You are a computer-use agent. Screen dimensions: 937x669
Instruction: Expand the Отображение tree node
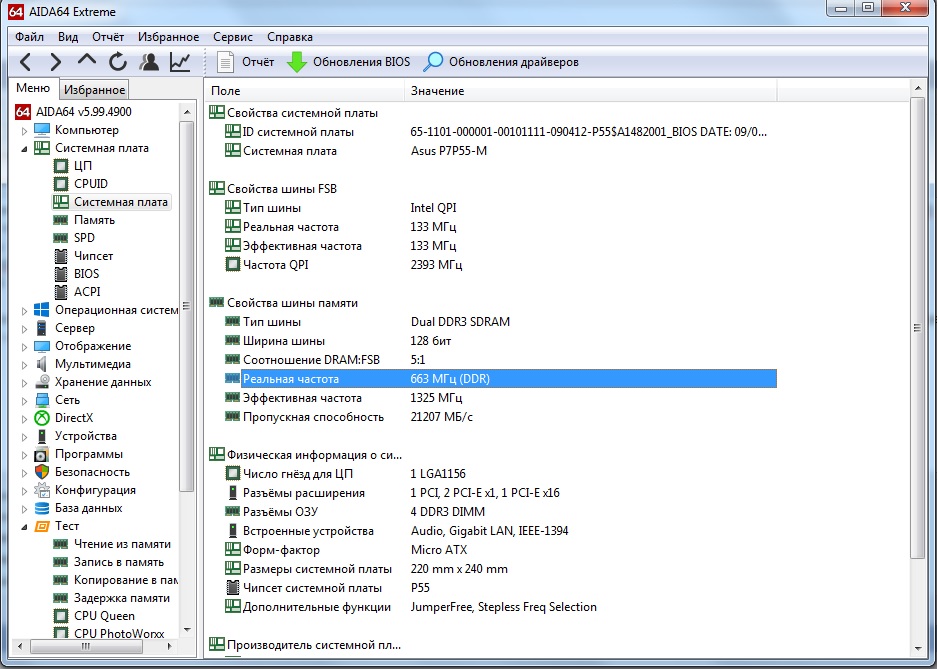(x=24, y=346)
